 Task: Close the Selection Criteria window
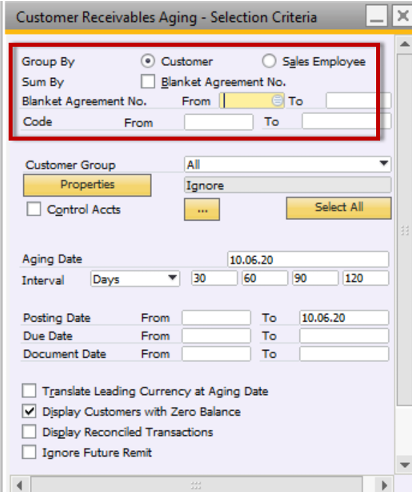click(403, 15)
